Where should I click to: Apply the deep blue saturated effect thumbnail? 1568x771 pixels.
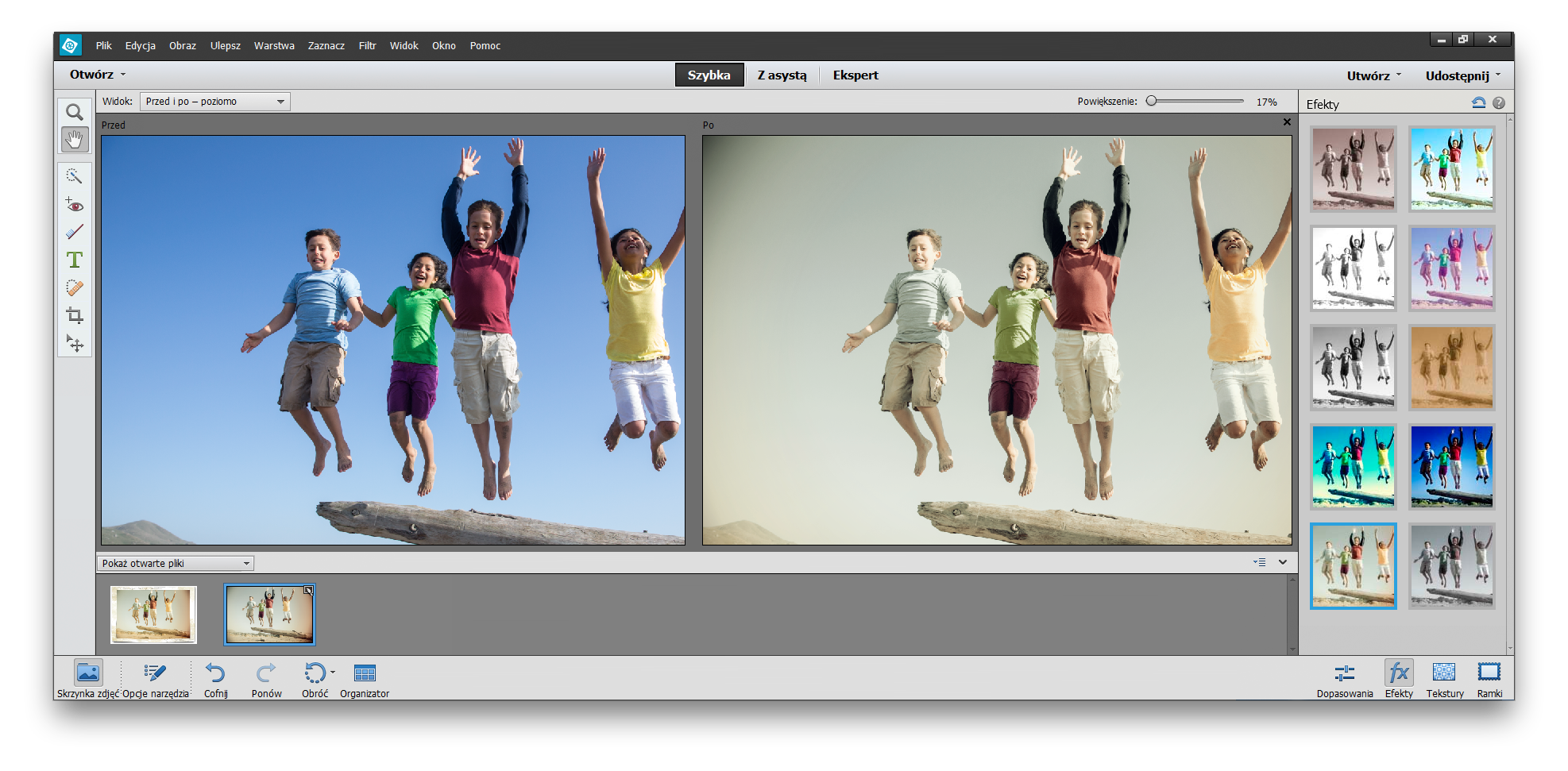[x=1452, y=467]
